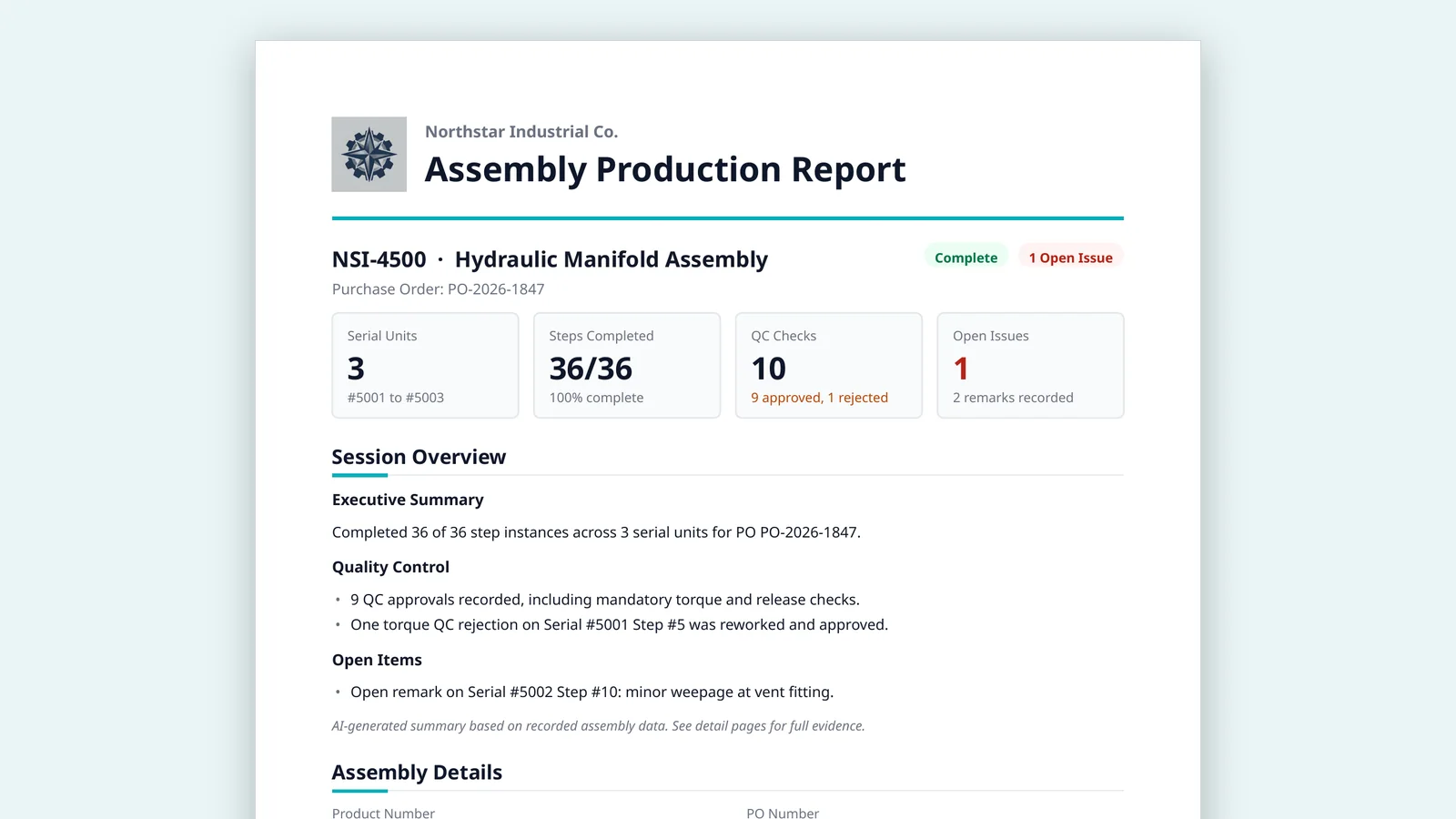Click the '#5001 to #5003' serial range text
Screen dimensions: 1456x819
click(x=396, y=398)
